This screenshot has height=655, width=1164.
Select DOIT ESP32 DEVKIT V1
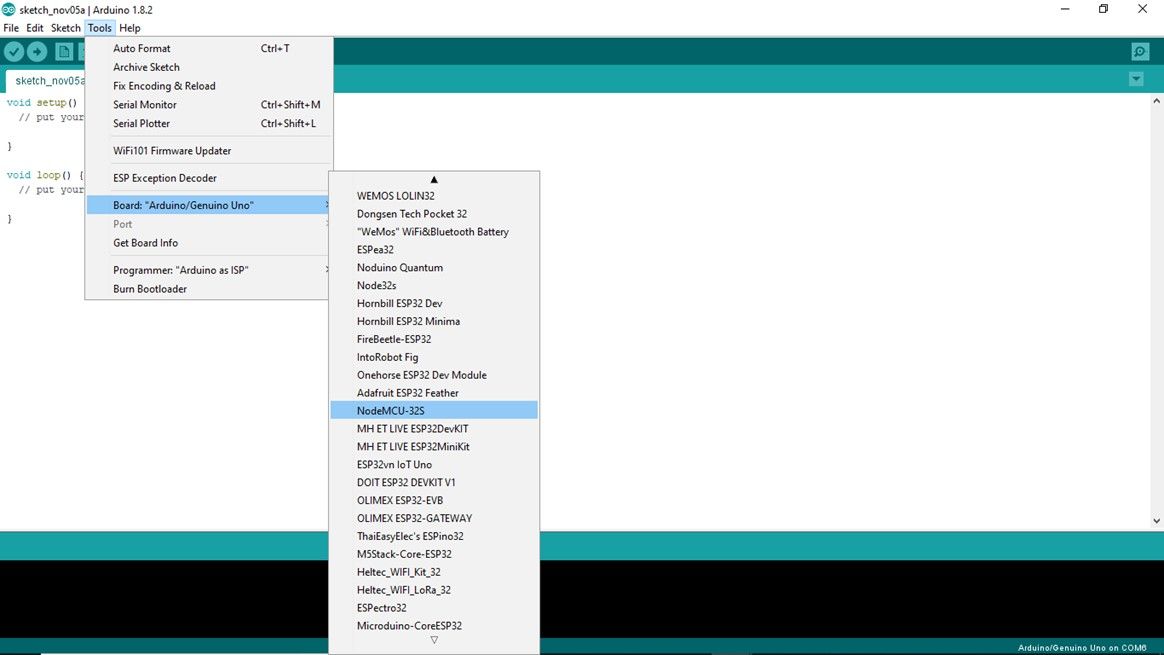434,482
